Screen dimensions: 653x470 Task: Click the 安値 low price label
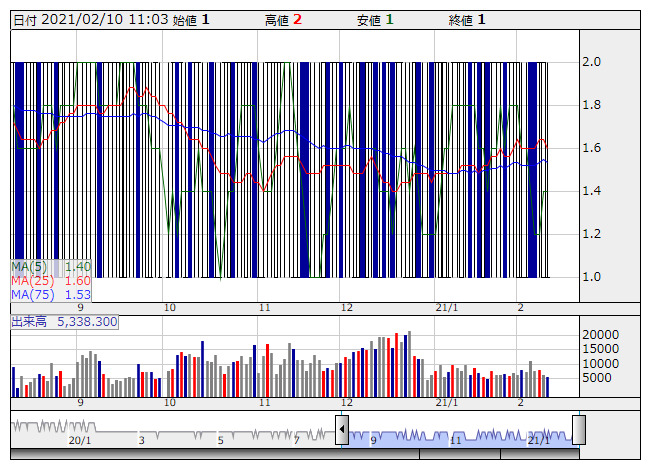click(x=368, y=19)
